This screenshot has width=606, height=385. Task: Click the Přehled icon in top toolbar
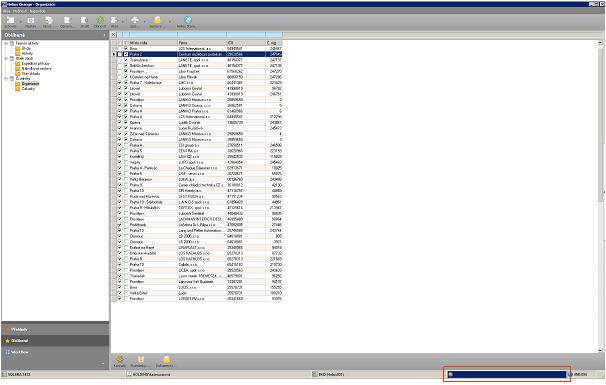pos(31,20)
